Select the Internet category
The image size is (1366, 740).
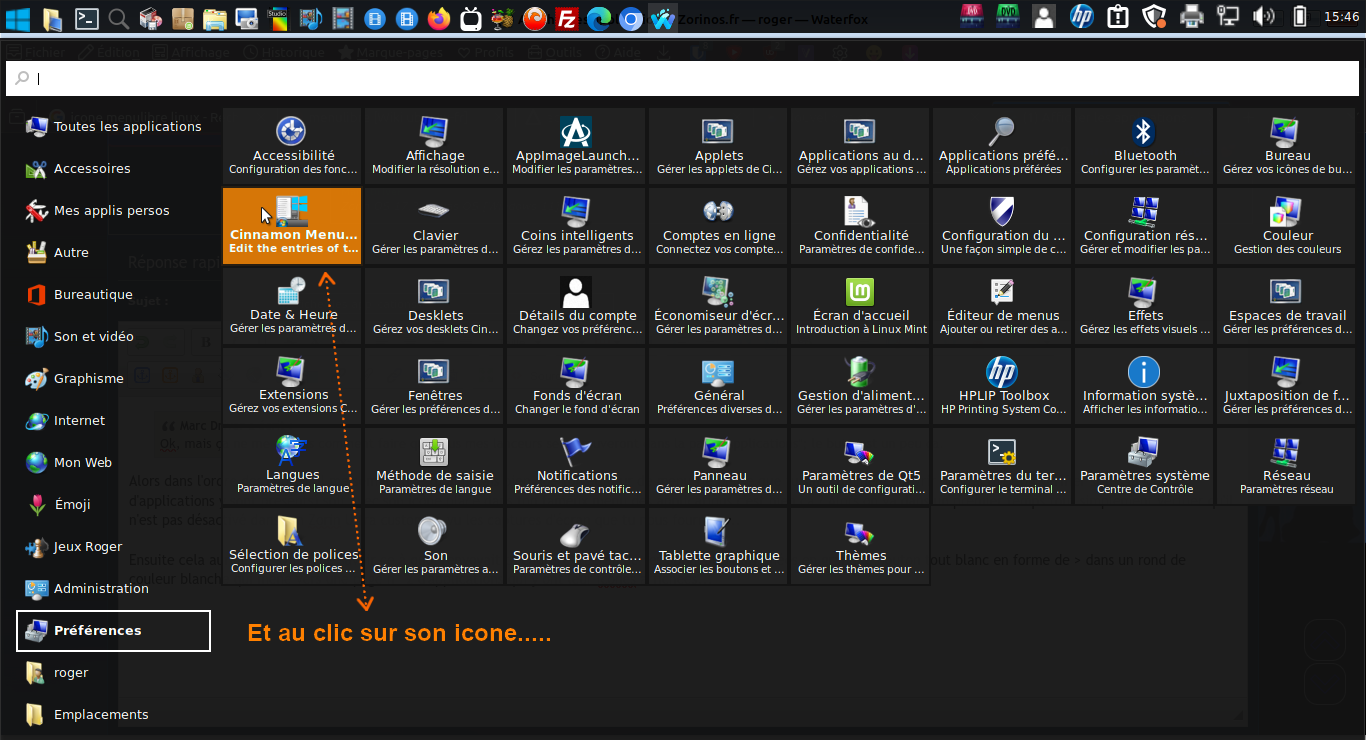pos(78,421)
